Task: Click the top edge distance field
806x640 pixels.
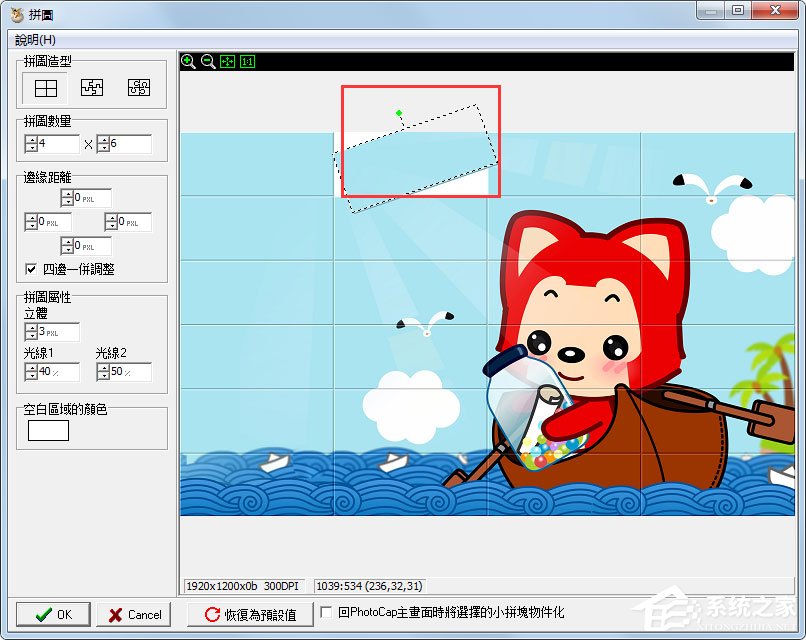Action: 93,198
